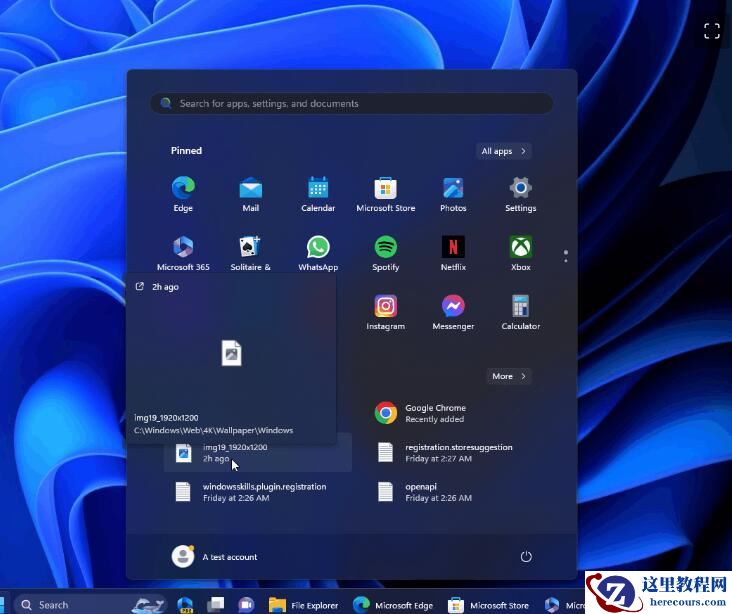Show More recommended items
732x614 pixels.
click(509, 376)
